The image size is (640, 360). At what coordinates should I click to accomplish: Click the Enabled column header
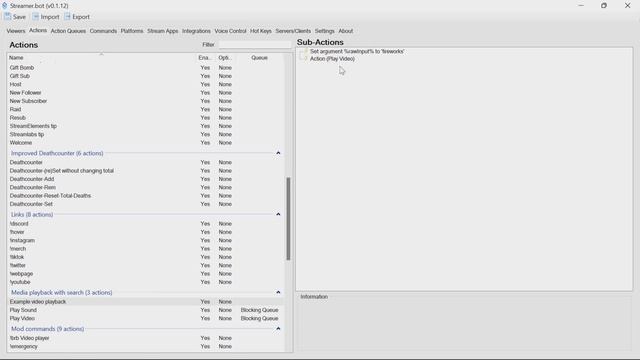(x=204, y=58)
